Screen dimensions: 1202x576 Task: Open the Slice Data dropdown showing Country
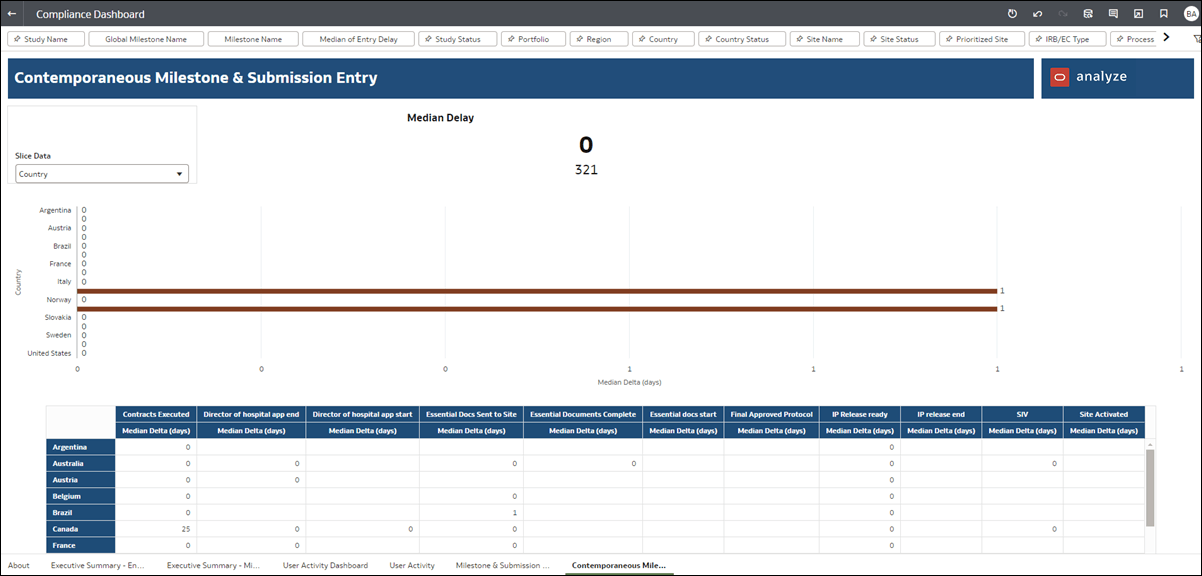click(101, 173)
